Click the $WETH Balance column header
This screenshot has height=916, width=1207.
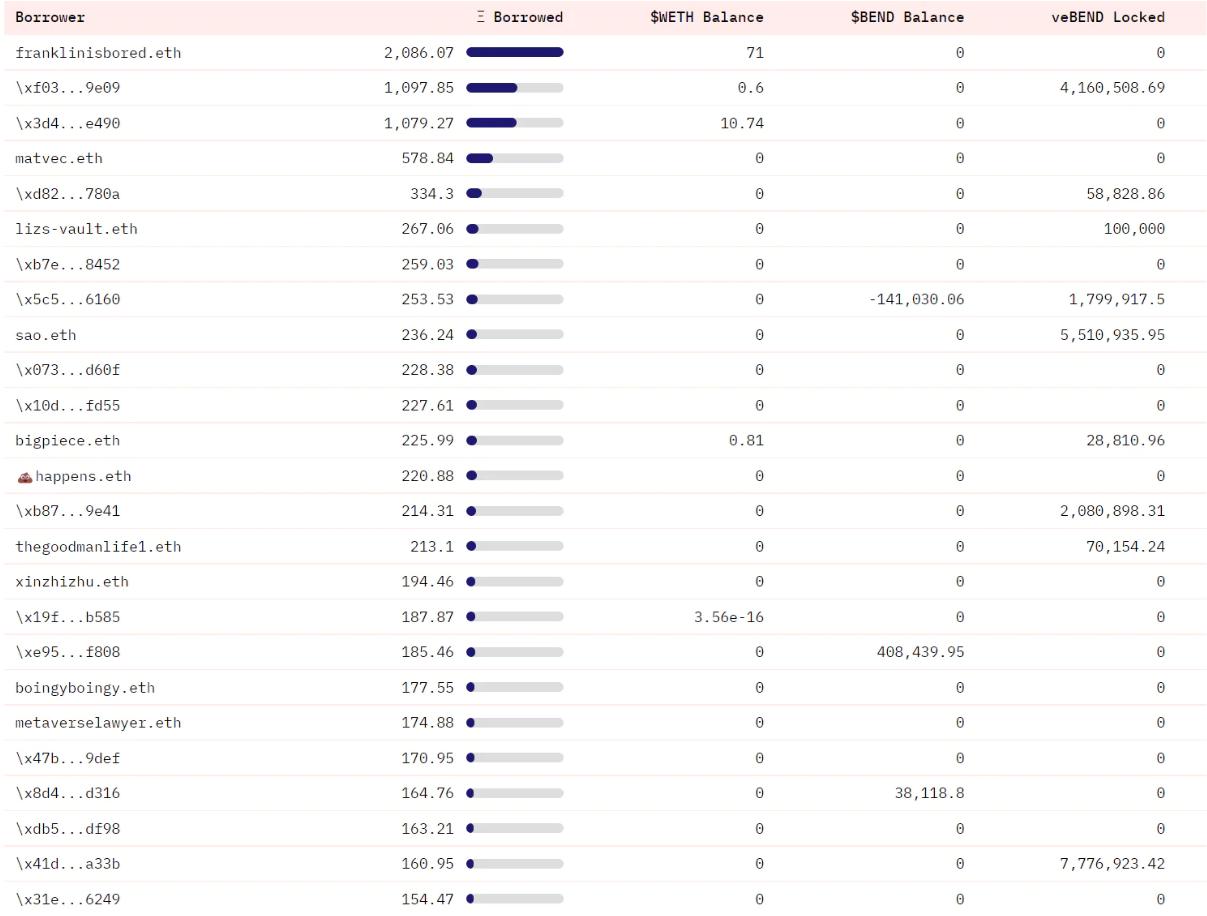coord(706,17)
